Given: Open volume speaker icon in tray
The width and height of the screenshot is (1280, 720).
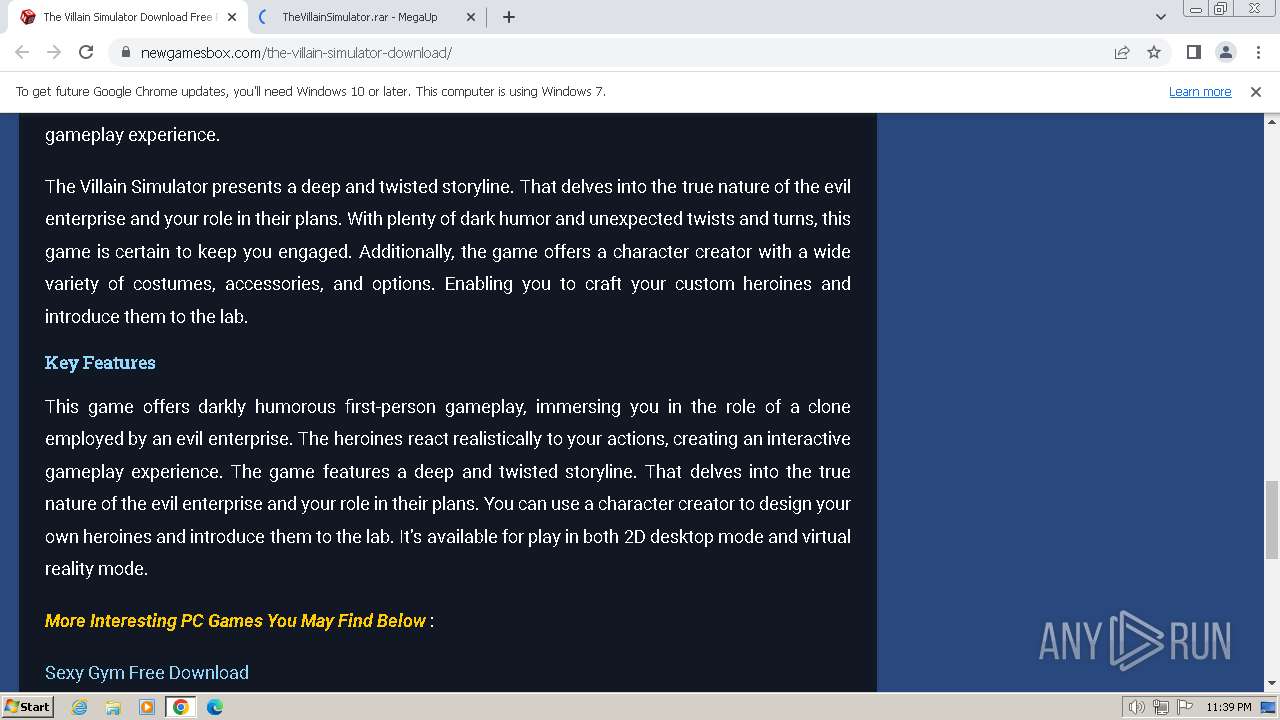Looking at the screenshot, I should [x=1137, y=707].
